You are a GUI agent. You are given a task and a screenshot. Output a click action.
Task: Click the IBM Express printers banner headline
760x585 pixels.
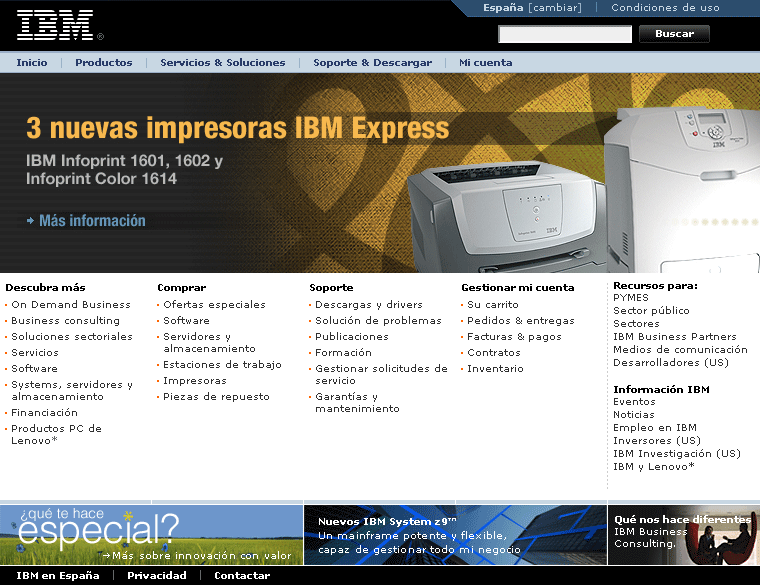[x=238, y=128]
